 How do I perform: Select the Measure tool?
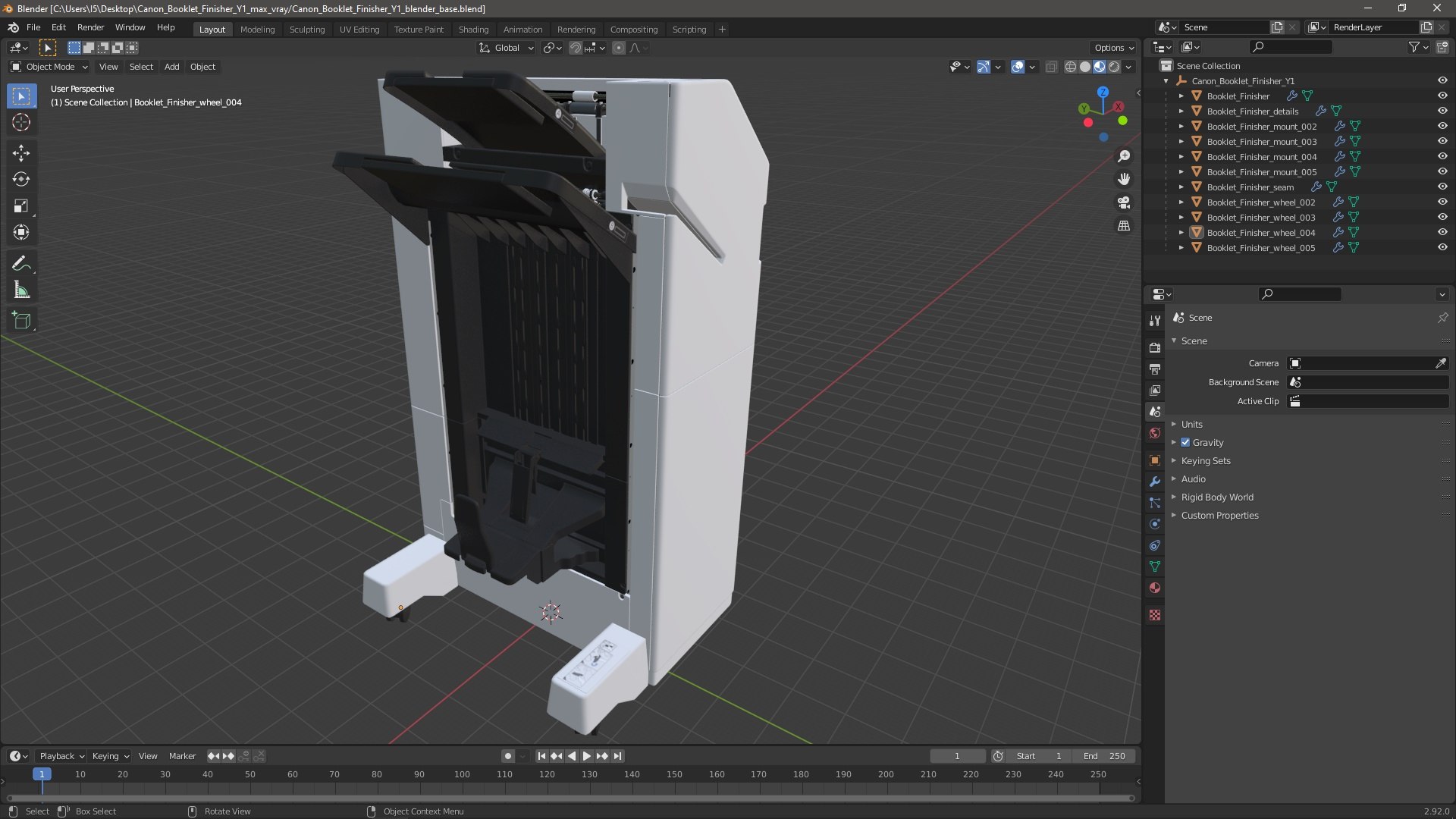coord(21,290)
